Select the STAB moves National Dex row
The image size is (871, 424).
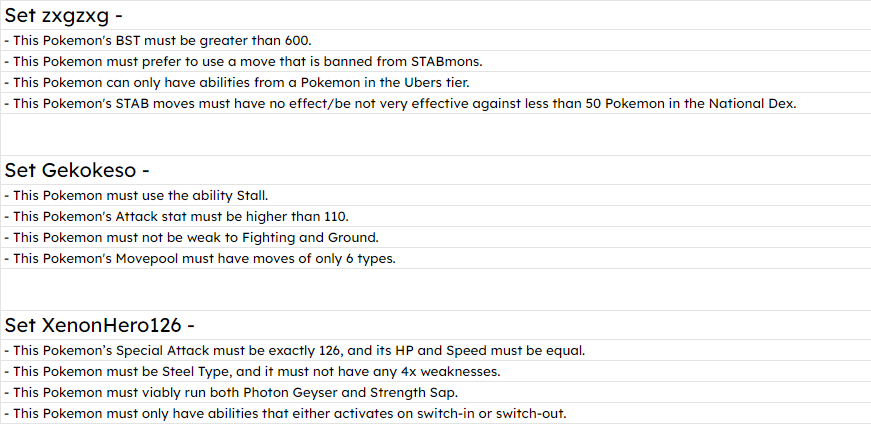pyautogui.click(x=436, y=103)
